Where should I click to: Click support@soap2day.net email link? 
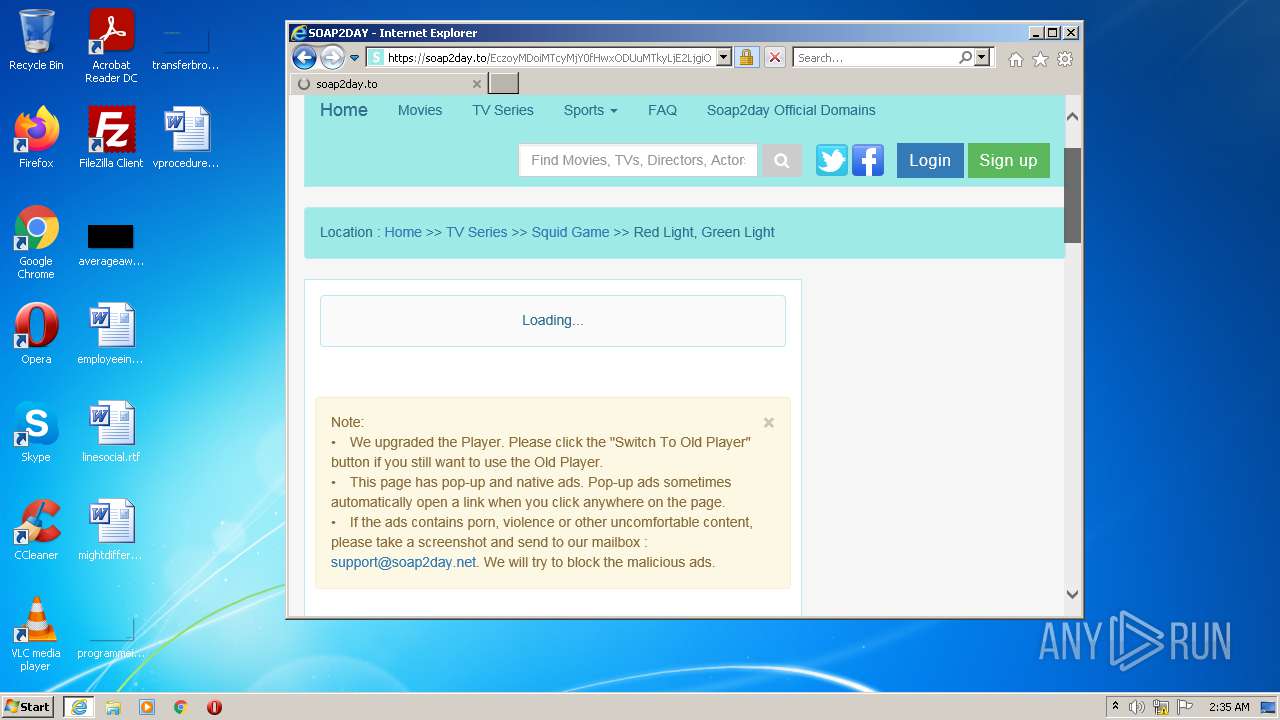pyautogui.click(x=403, y=562)
